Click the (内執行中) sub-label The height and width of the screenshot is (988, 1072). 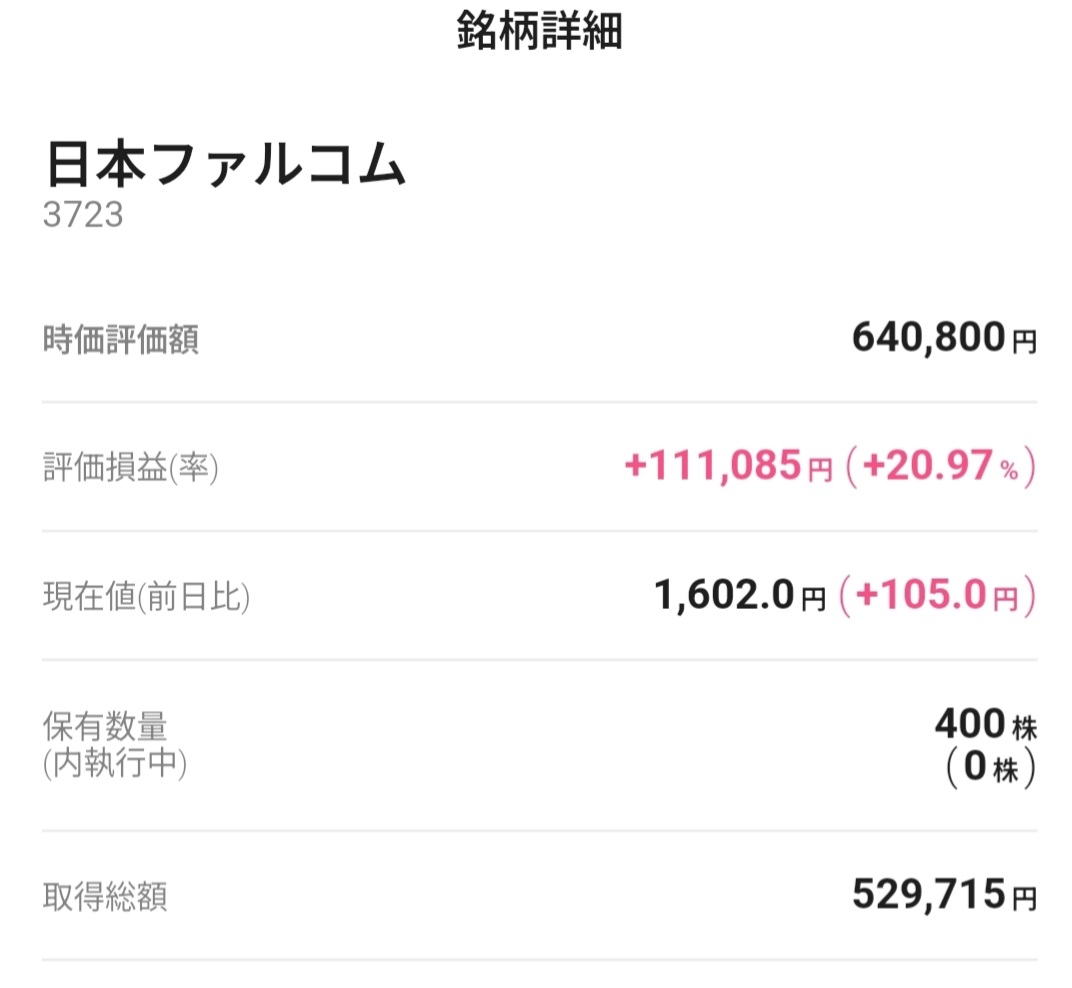pos(115,764)
